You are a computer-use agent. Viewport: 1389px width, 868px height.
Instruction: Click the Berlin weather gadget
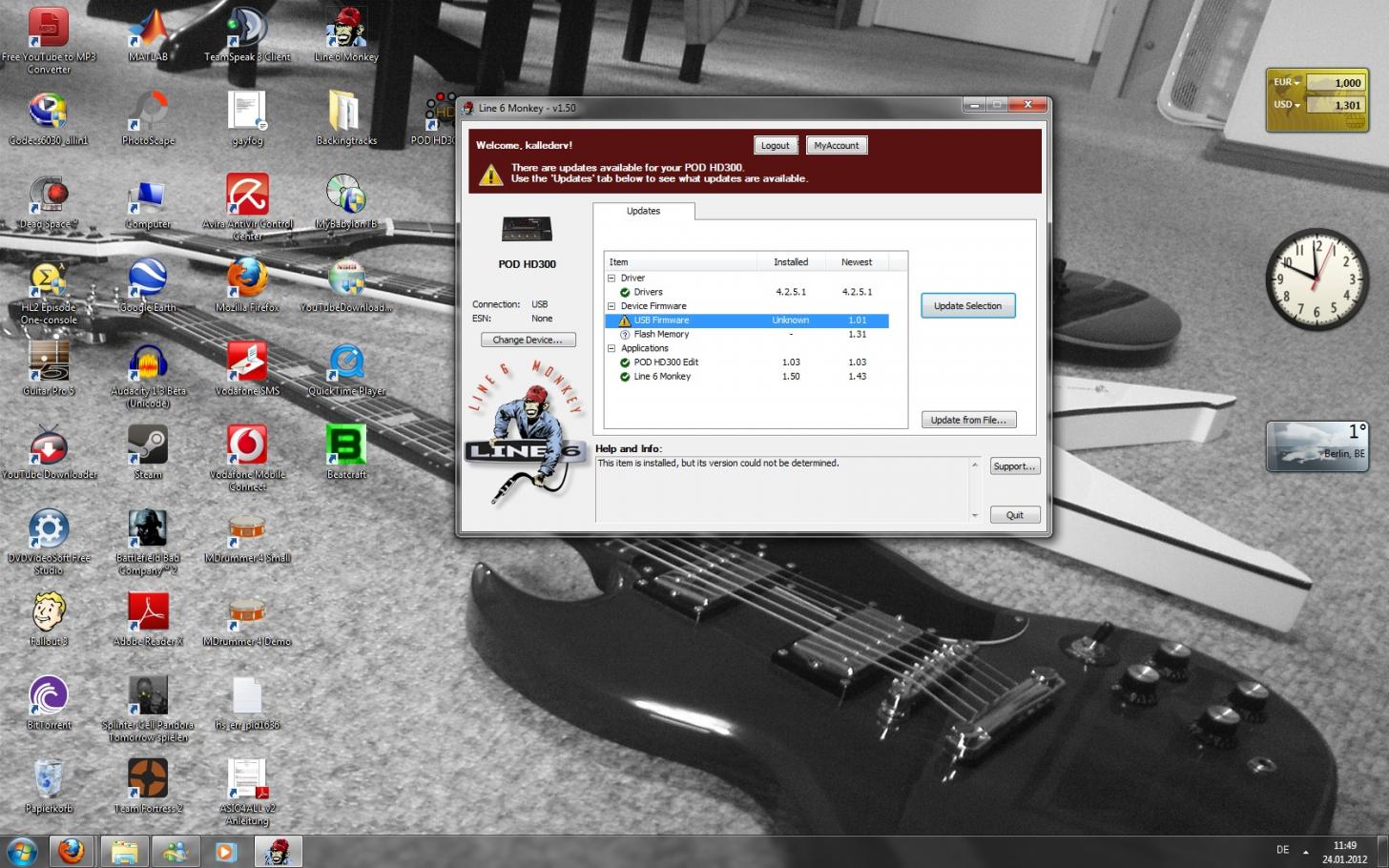[x=1317, y=446]
